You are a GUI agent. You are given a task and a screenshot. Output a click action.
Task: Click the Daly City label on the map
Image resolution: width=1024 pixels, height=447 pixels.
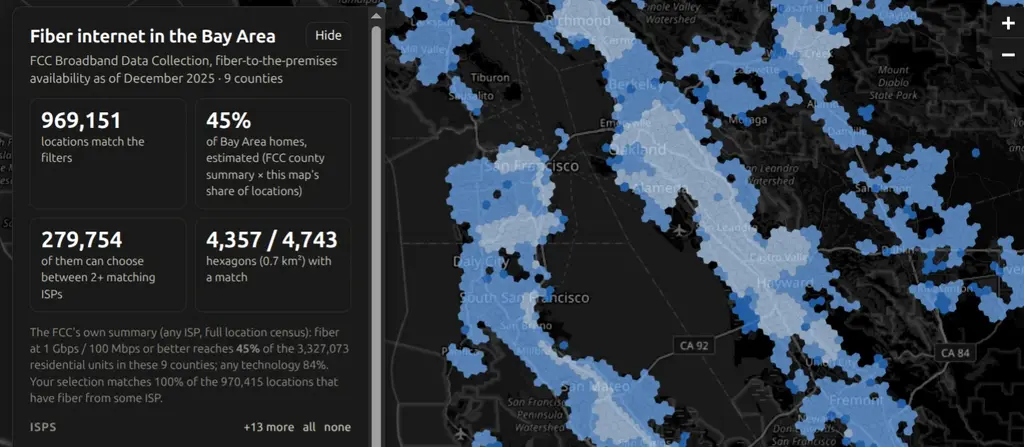481,261
